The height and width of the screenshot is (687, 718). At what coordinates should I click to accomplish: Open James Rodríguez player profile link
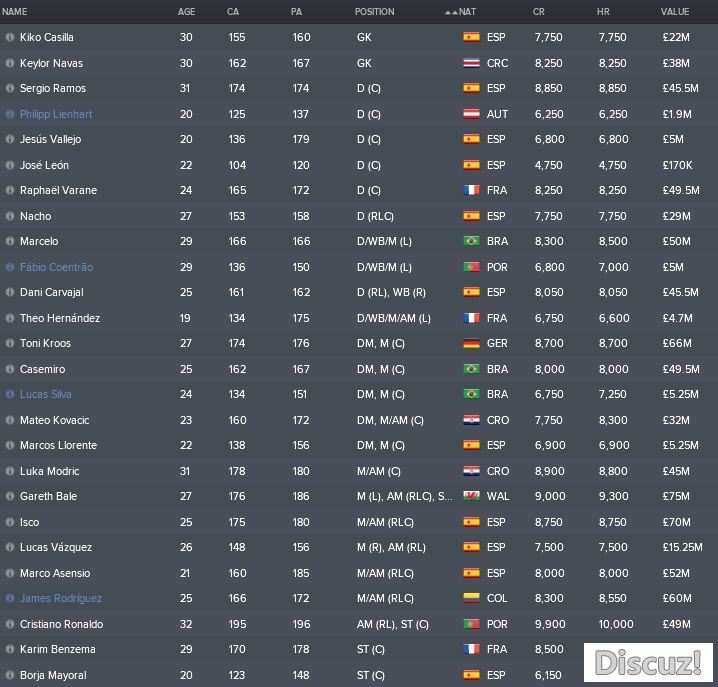tap(61, 598)
